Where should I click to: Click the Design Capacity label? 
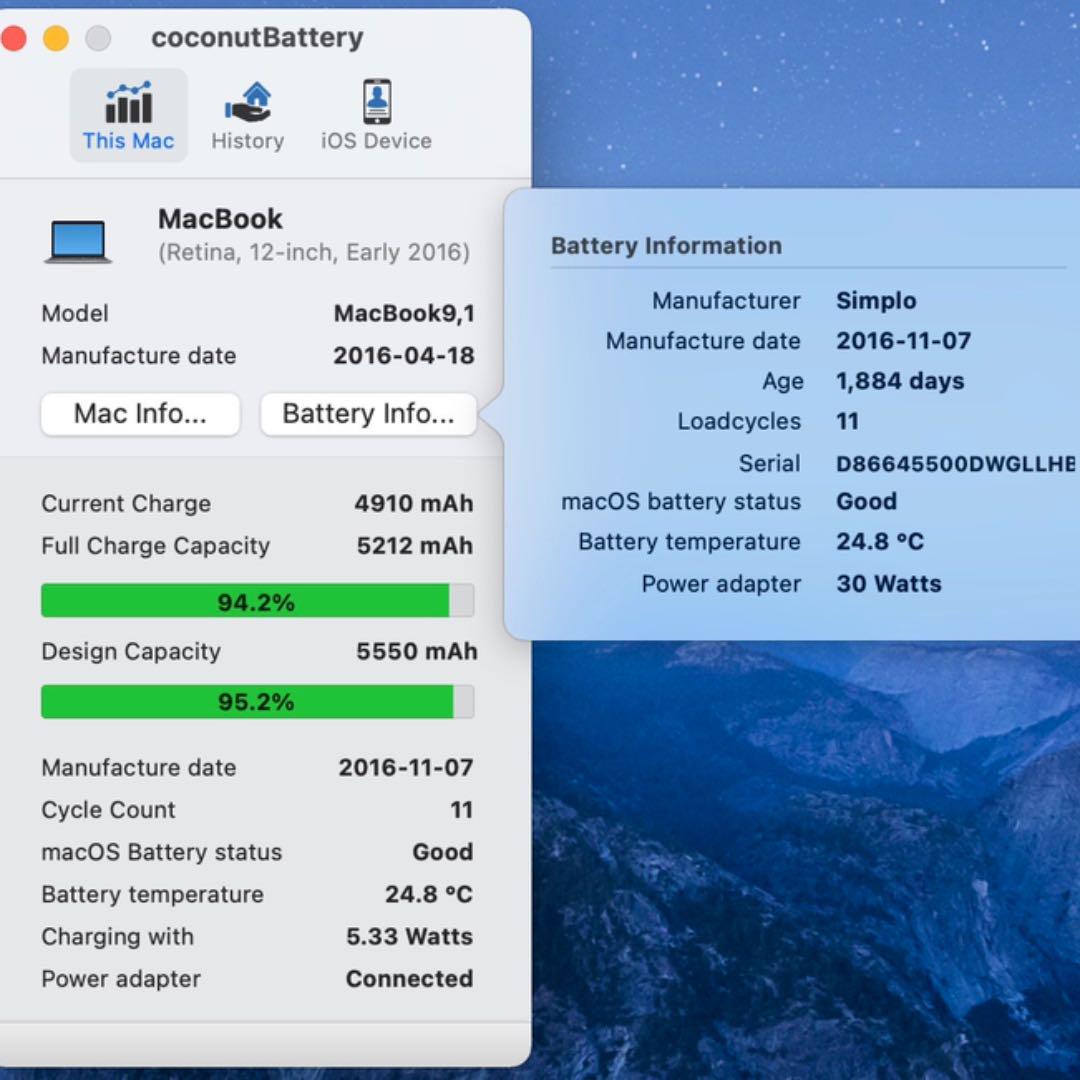click(131, 652)
